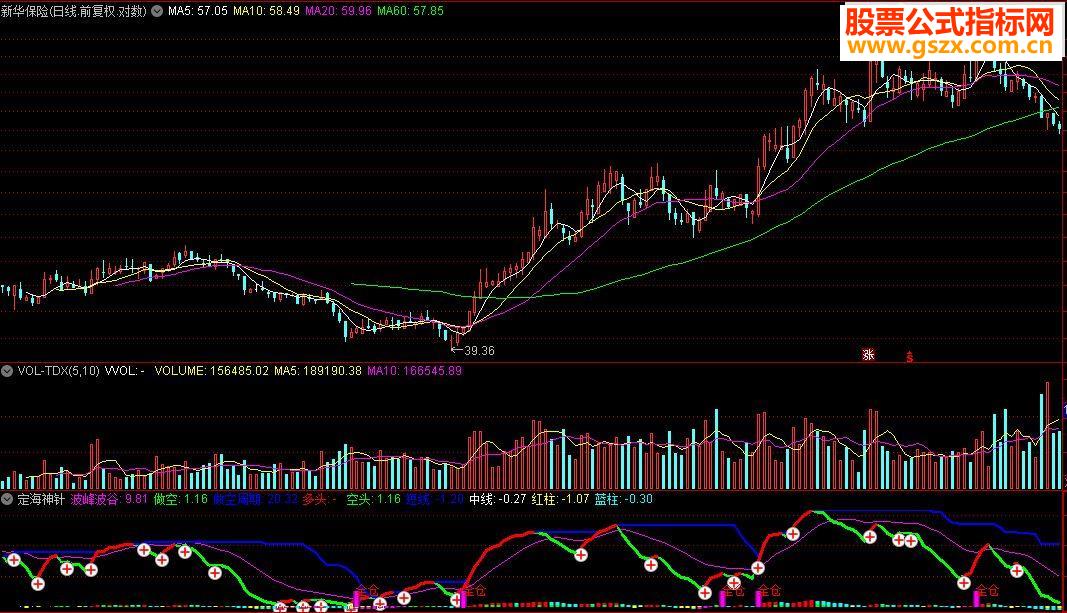Open the VOL-TDX panel dropdown icon
Screen dimensions: 1067x613
[x=7, y=371]
